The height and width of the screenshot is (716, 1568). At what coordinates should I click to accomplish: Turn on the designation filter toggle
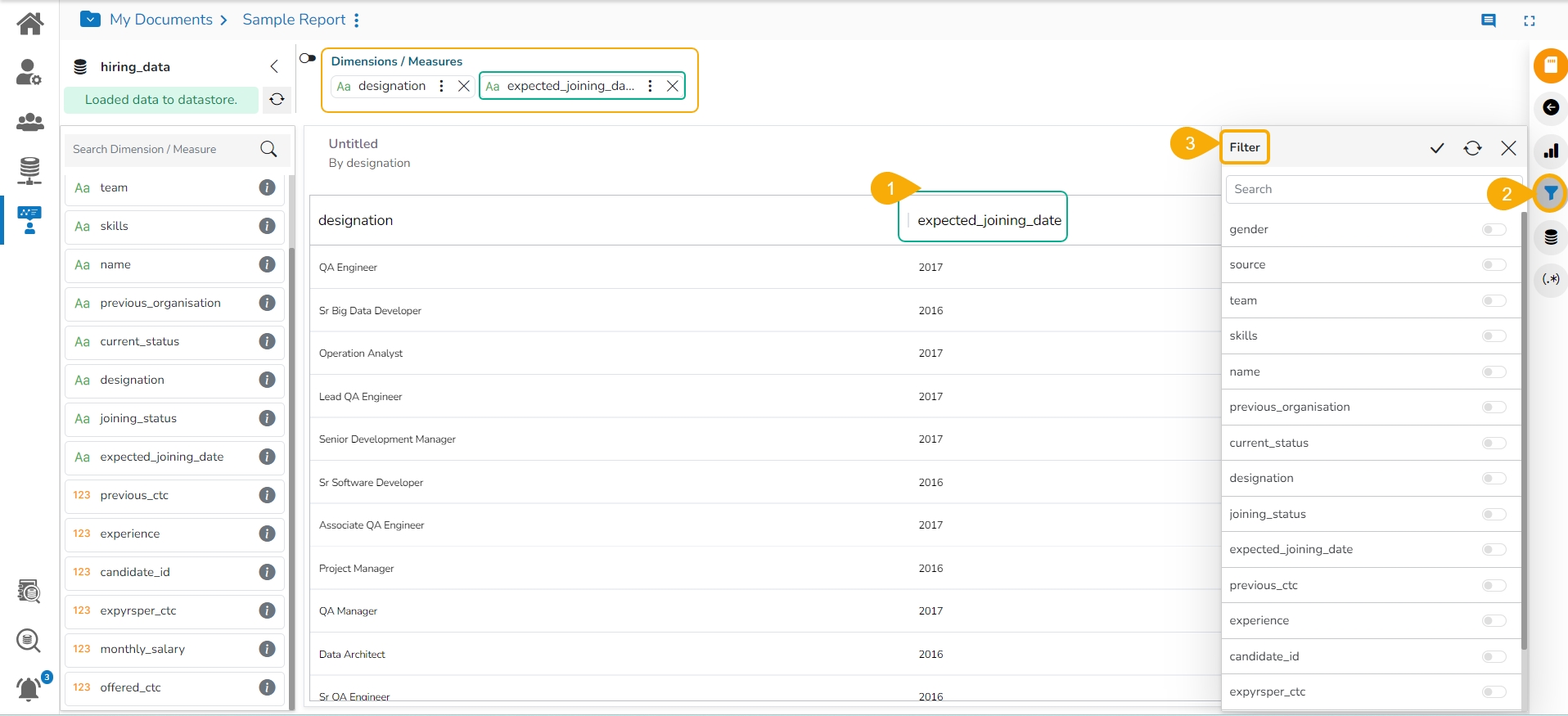pyautogui.click(x=1494, y=479)
